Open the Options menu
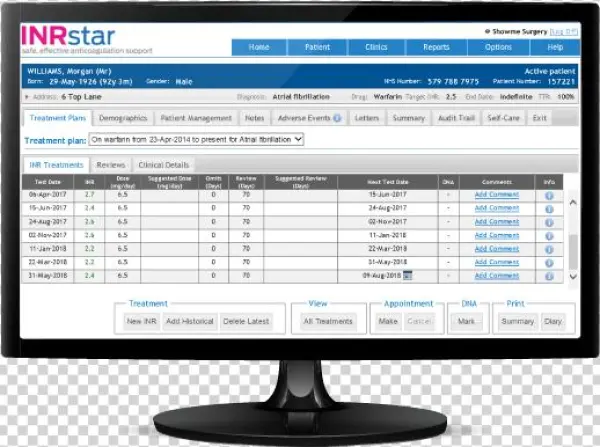Viewport: 600px width, 447px height. tap(498, 47)
